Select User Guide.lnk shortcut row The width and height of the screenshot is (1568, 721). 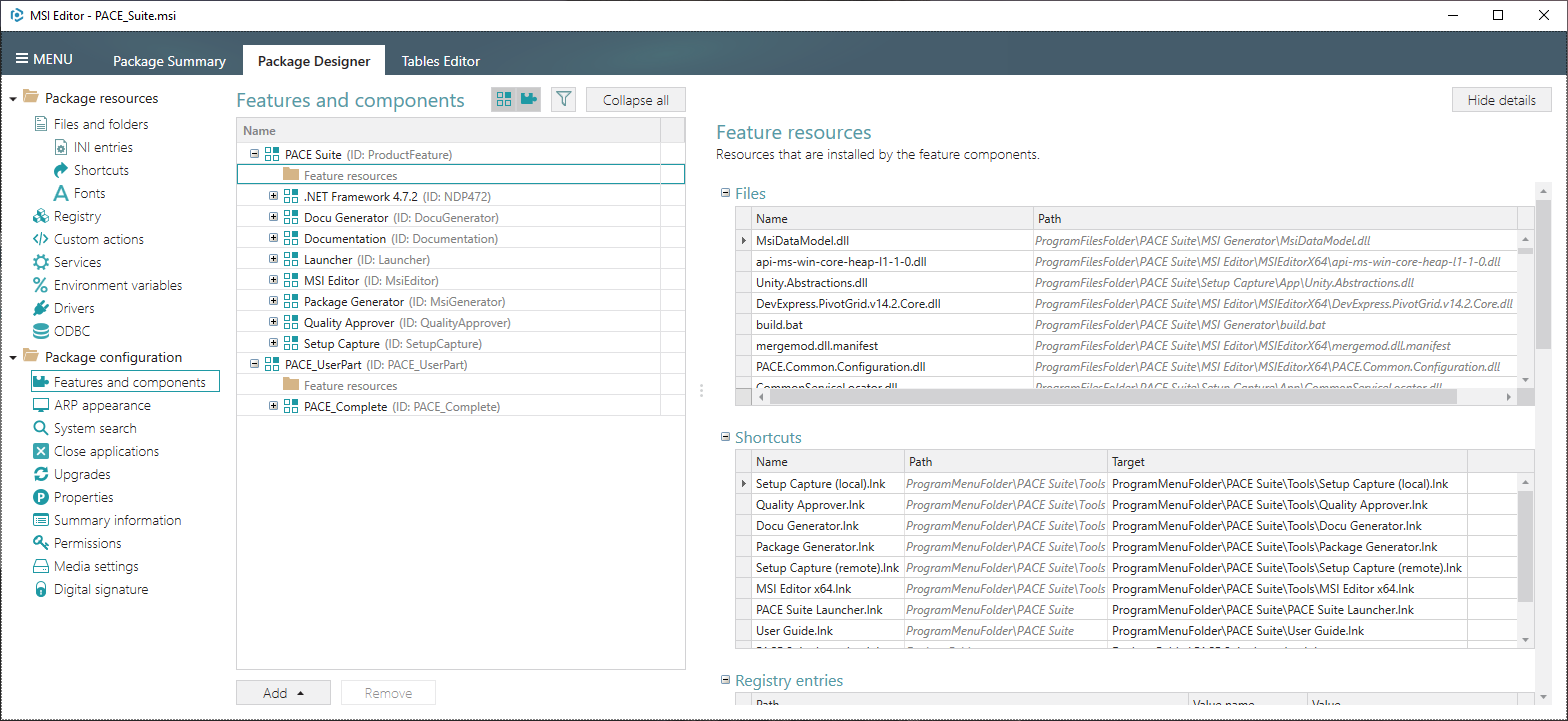[1126, 630]
